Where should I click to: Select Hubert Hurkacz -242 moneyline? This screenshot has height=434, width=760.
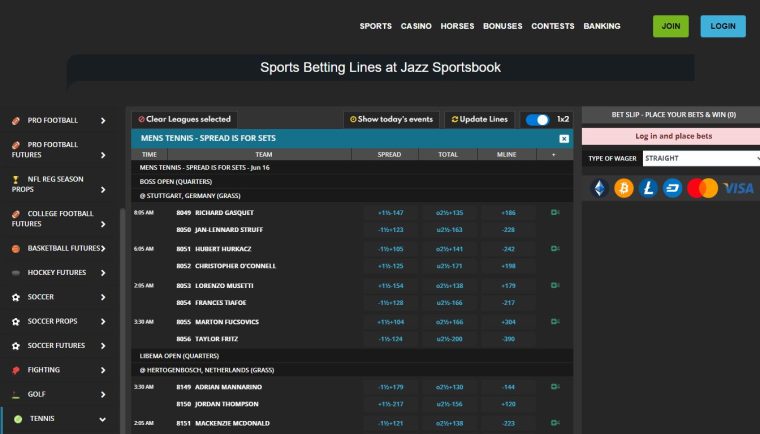[x=508, y=249]
